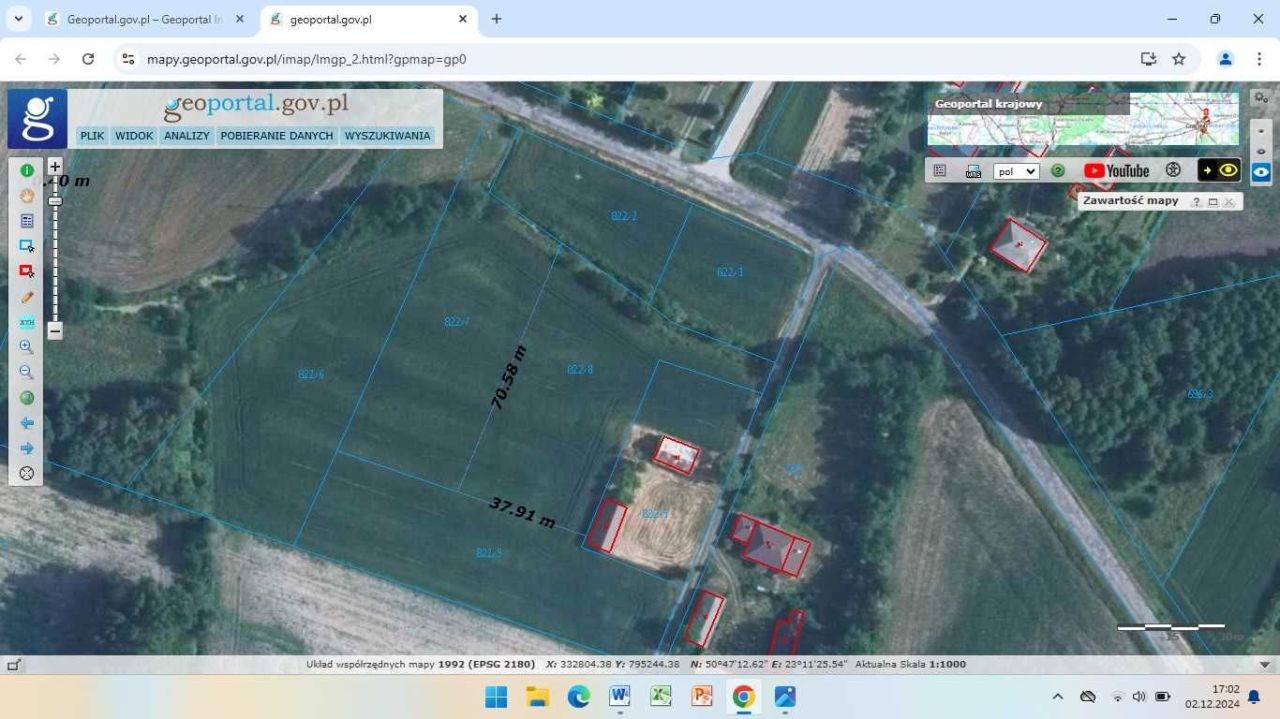Click the browser back button
The width and height of the screenshot is (1280, 719).
(21, 59)
